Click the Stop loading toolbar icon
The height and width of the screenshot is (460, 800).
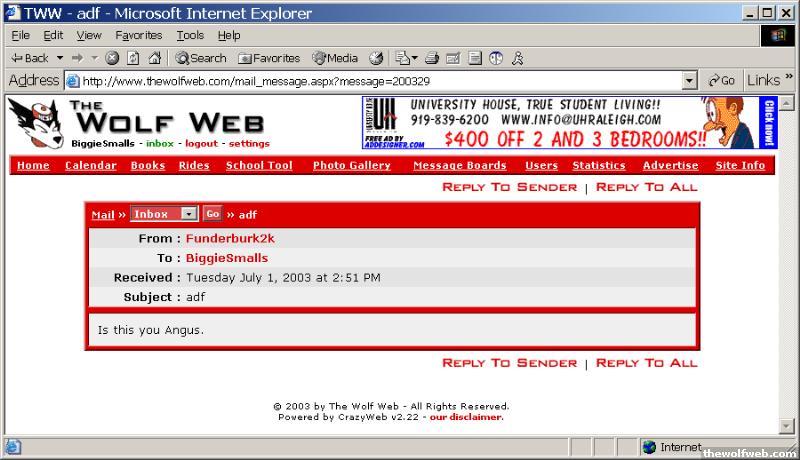pyautogui.click(x=112, y=58)
